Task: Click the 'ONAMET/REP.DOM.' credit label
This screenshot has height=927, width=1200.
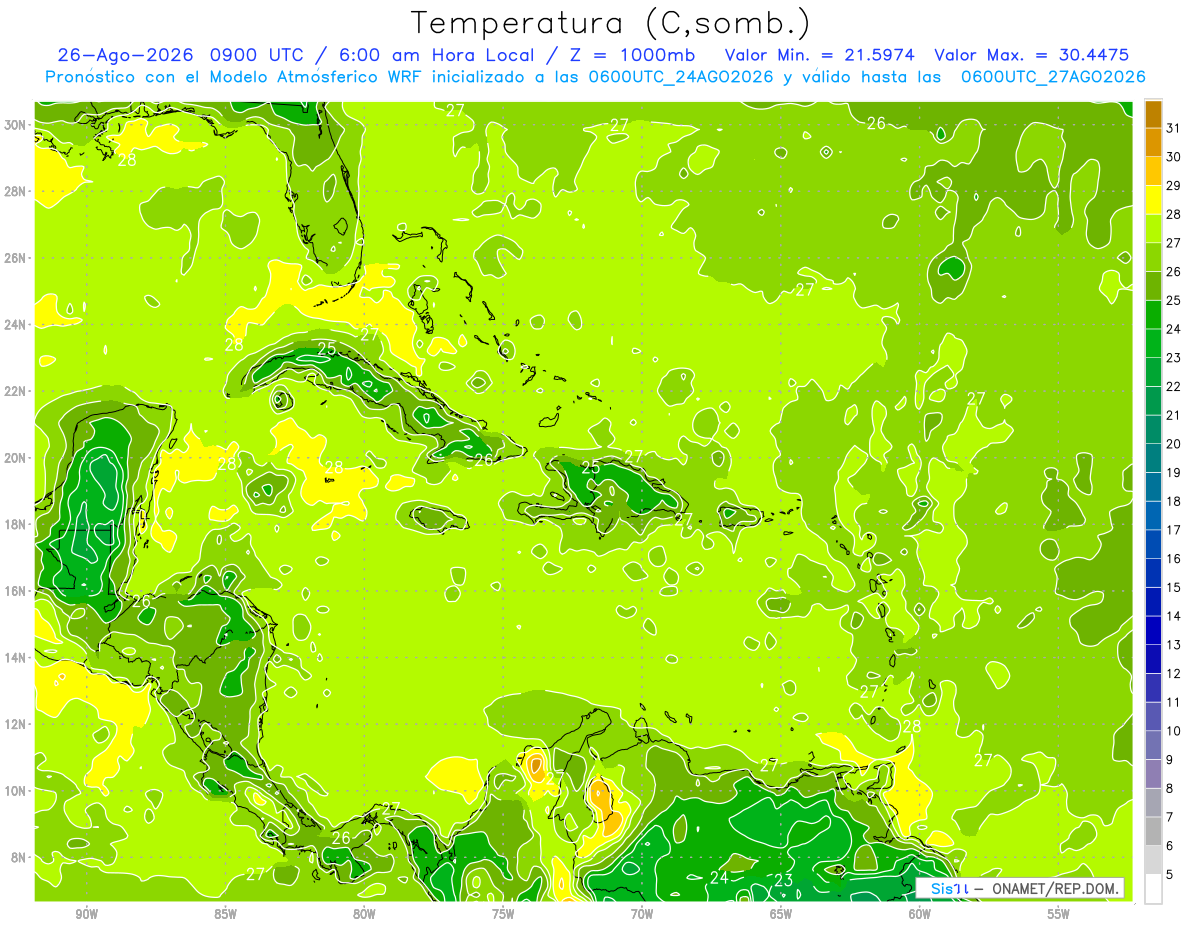Action: (1054, 888)
